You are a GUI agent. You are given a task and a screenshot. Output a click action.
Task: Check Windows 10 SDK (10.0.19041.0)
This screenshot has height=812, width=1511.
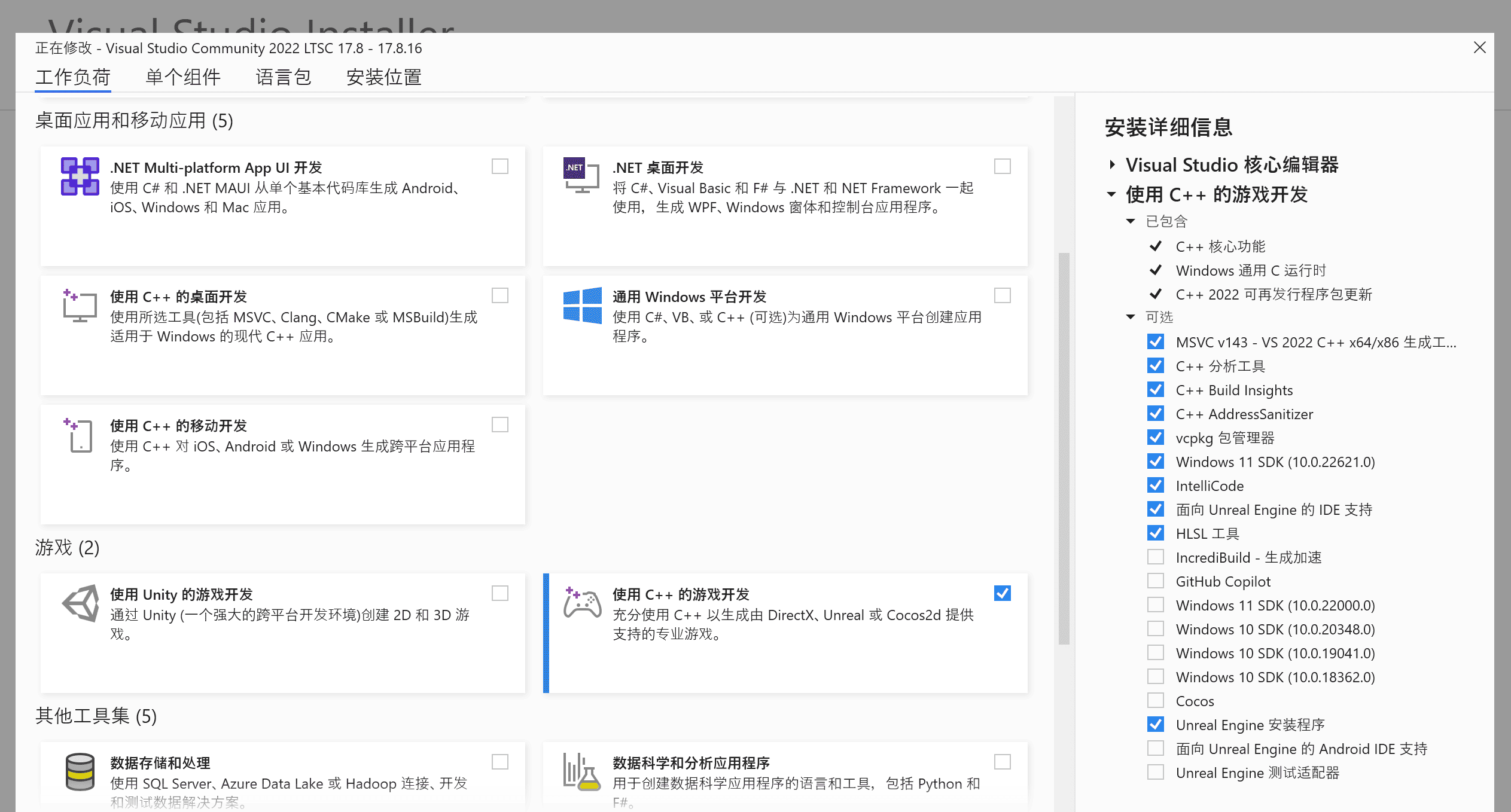(1156, 652)
